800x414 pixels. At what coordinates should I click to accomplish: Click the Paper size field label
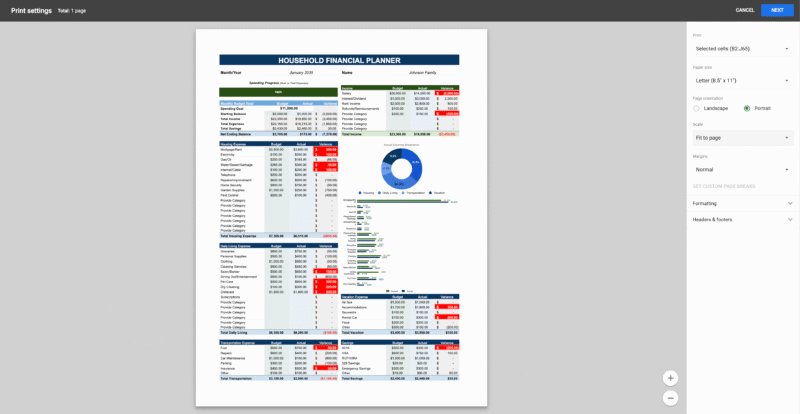[x=702, y=67]
